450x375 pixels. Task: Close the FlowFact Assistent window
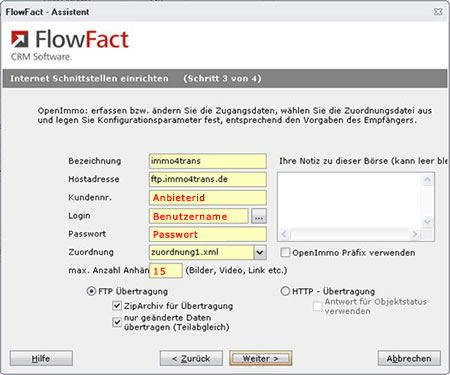[438, 12]
